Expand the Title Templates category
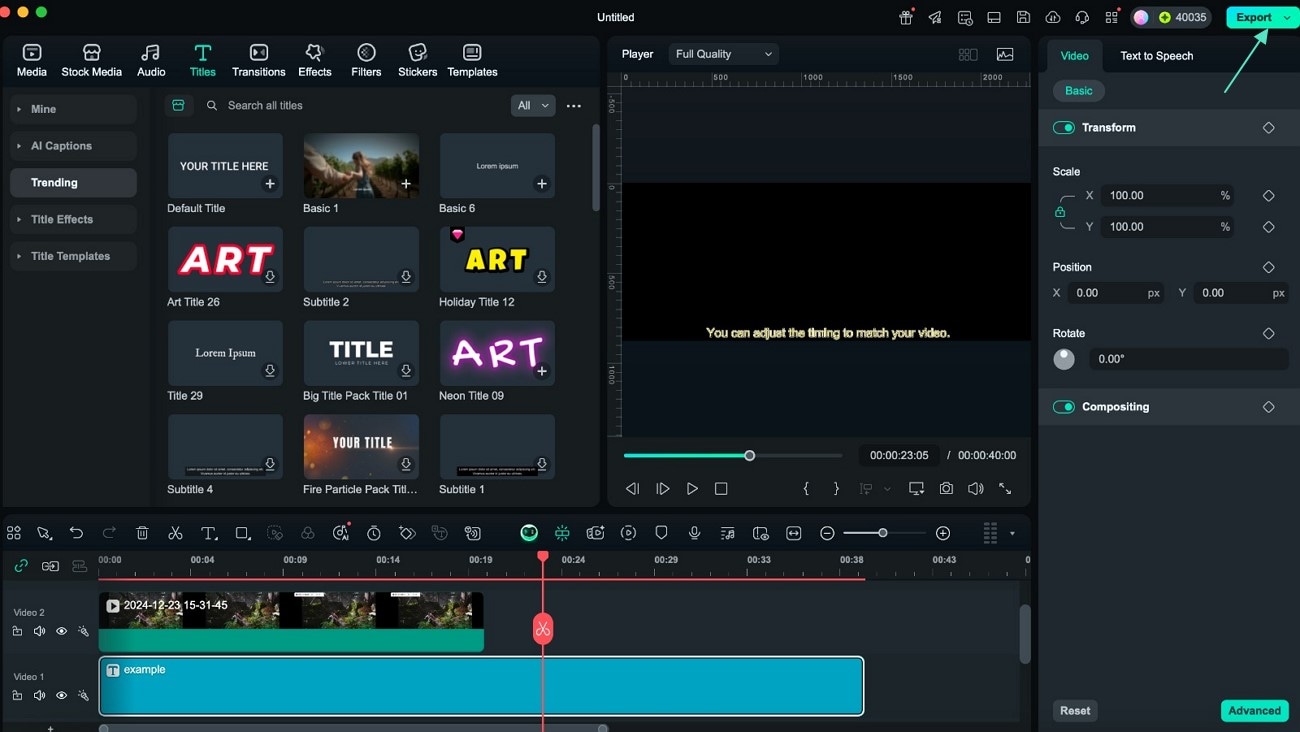1300x732 pixels. pos(73,256)
